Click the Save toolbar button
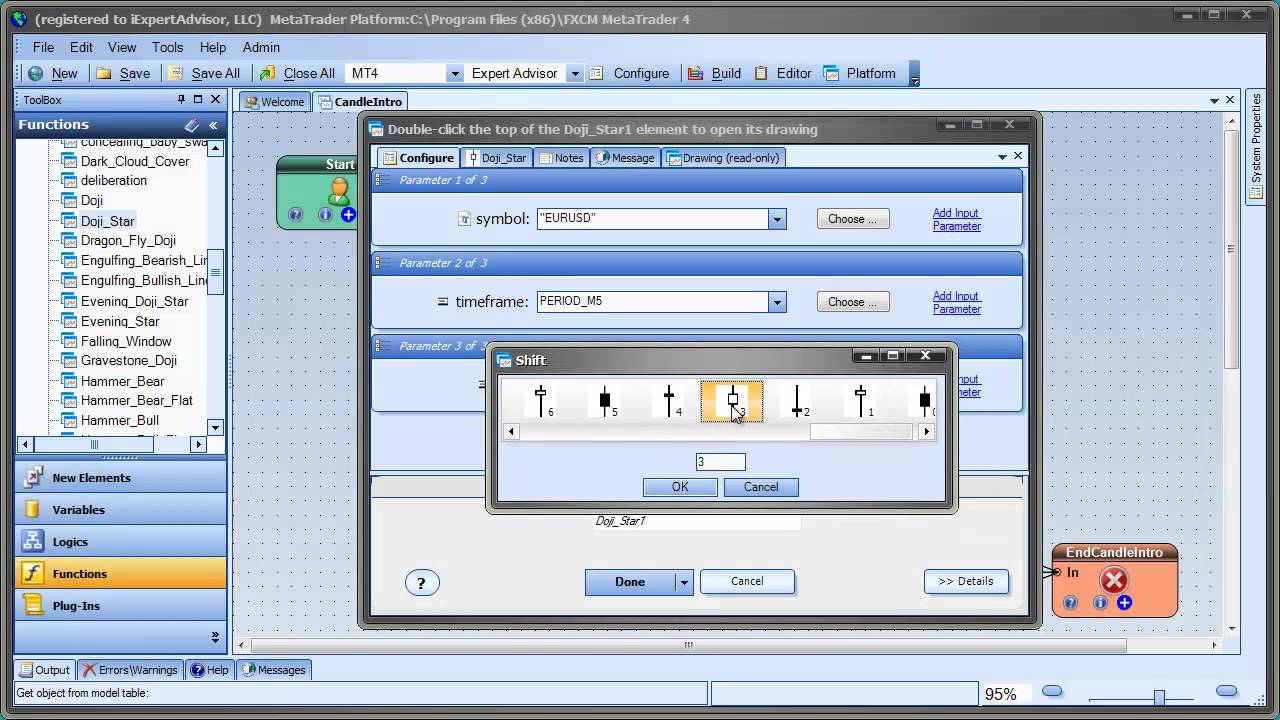Viewport: 1280px width, 720px height. 123,73
